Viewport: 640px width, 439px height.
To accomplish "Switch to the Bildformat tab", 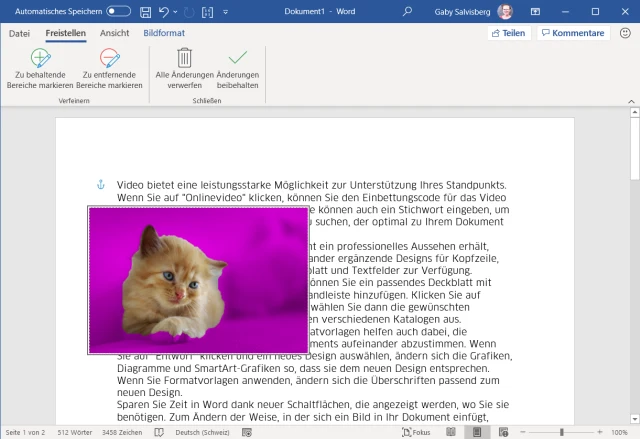I will pyautogui.click(x=163, y=33).
